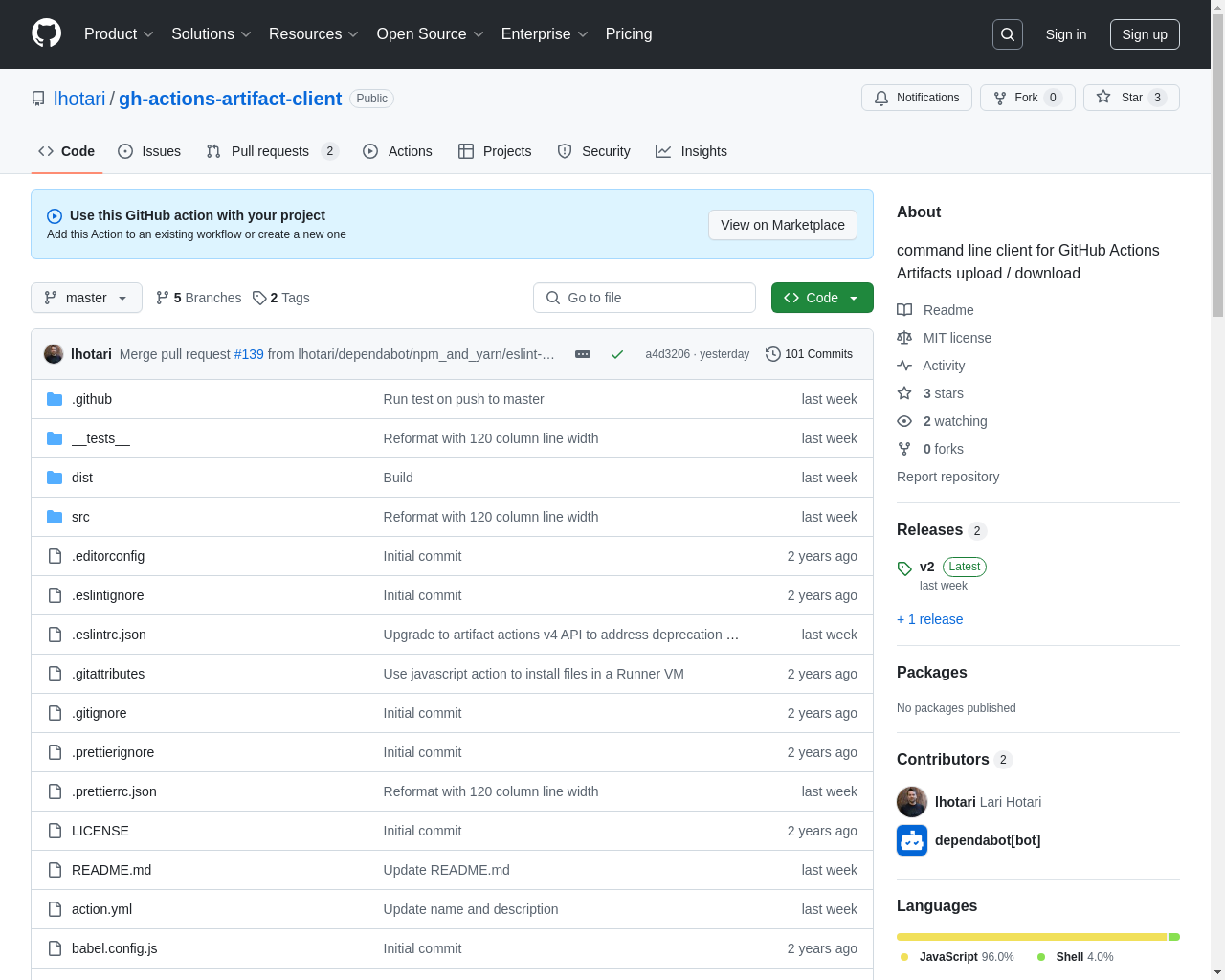Screen dimensions: 1225x980
Task: Open the babel.config.js file
Action: [115, 948]
